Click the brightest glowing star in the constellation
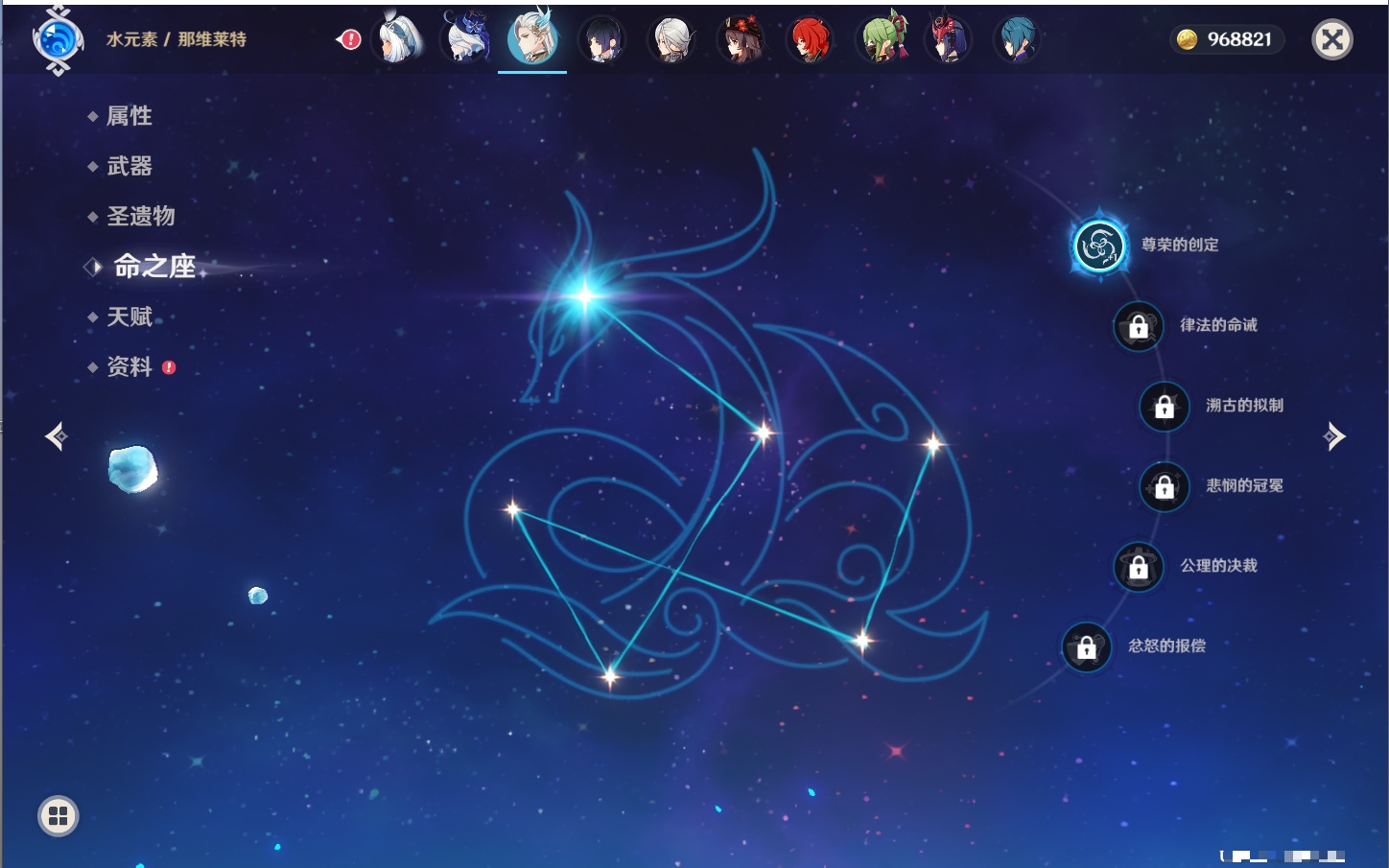 point(585,294)
